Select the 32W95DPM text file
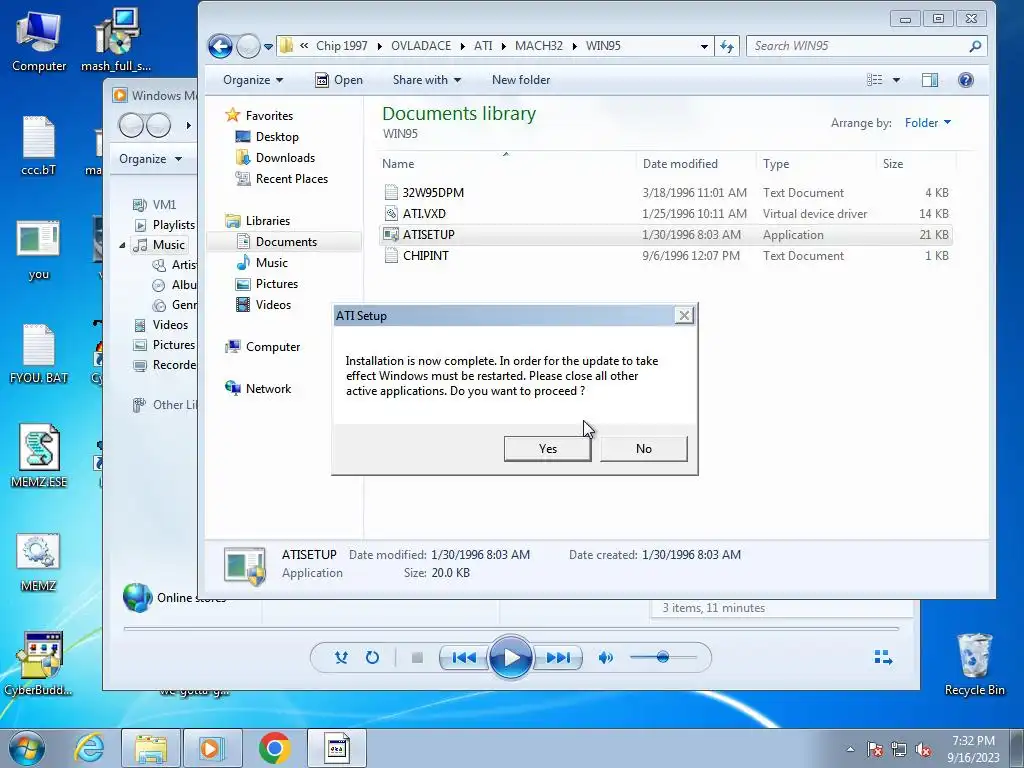 tap(666, 193)
